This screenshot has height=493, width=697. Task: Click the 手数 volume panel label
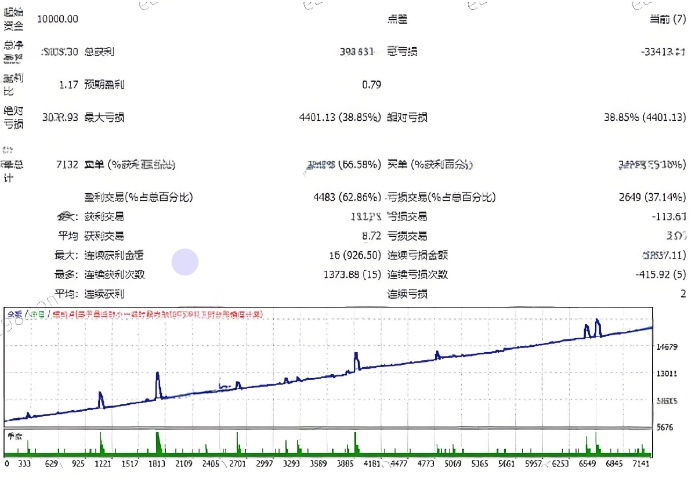tap(15, 436)
